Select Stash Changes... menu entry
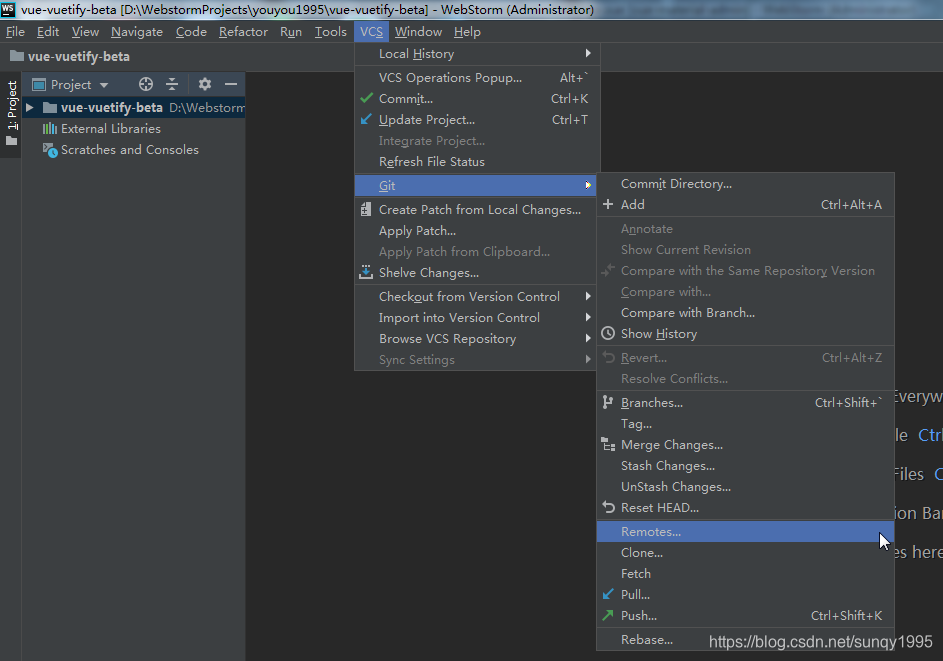Viewport: 943px width, 661px height. click(745, 466)
